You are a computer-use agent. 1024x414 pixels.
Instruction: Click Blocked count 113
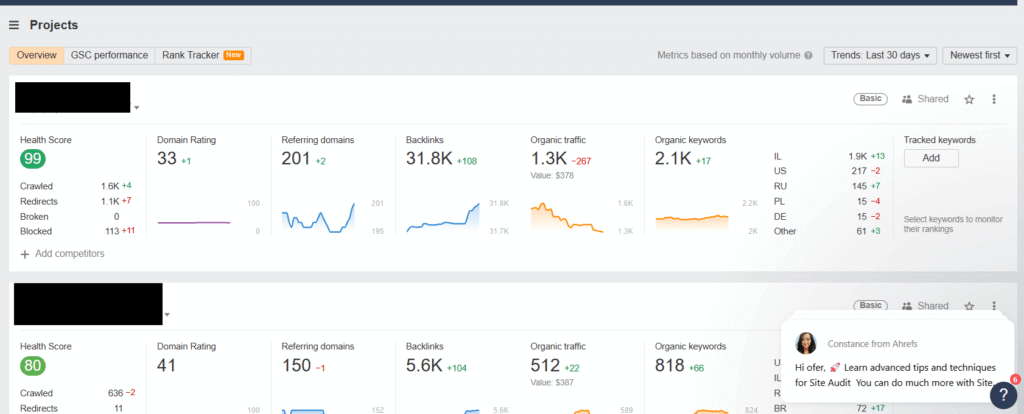(x=112, y=231)
